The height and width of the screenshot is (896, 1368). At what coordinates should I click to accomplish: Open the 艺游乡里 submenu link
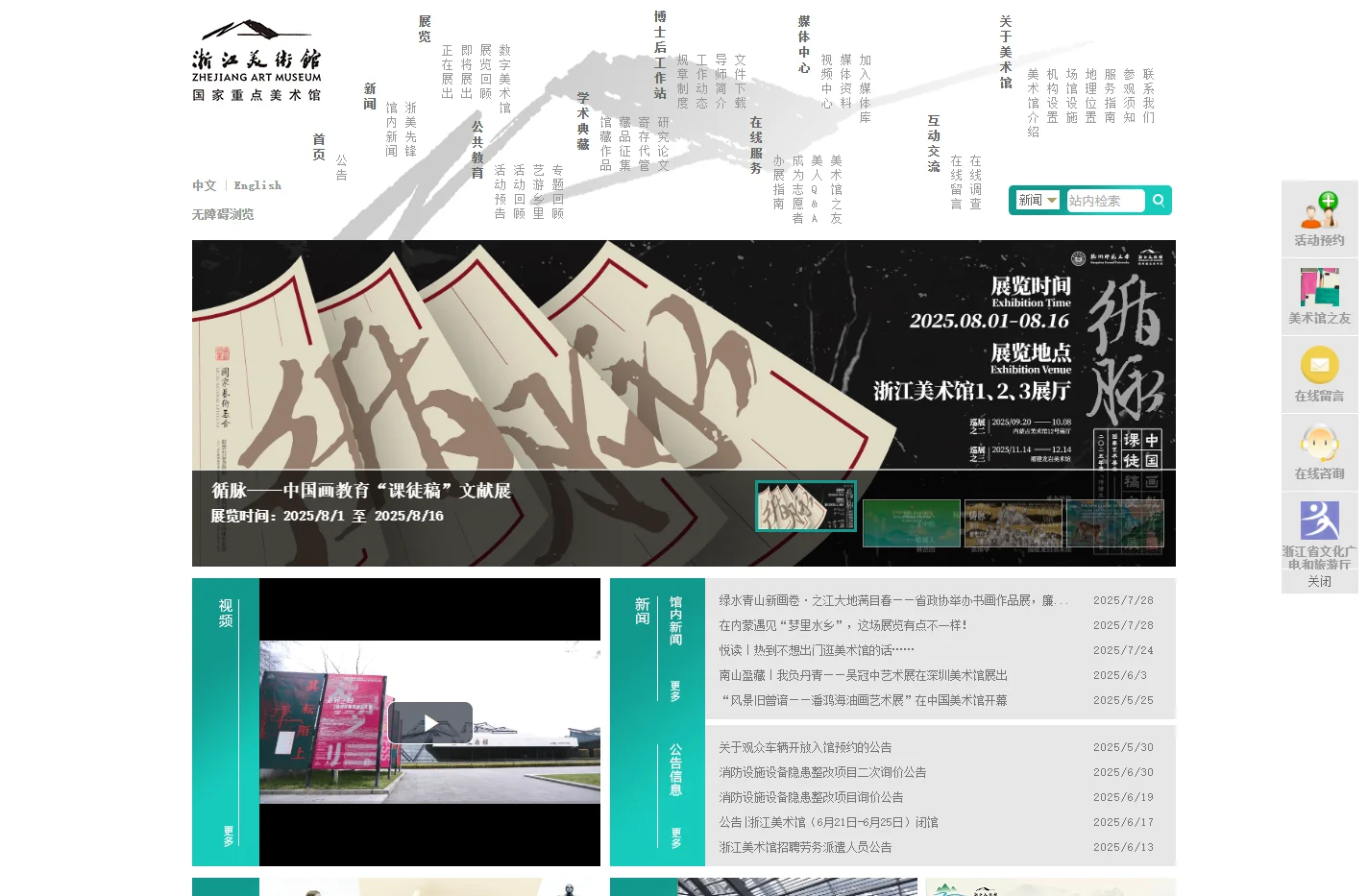(539, 192)
